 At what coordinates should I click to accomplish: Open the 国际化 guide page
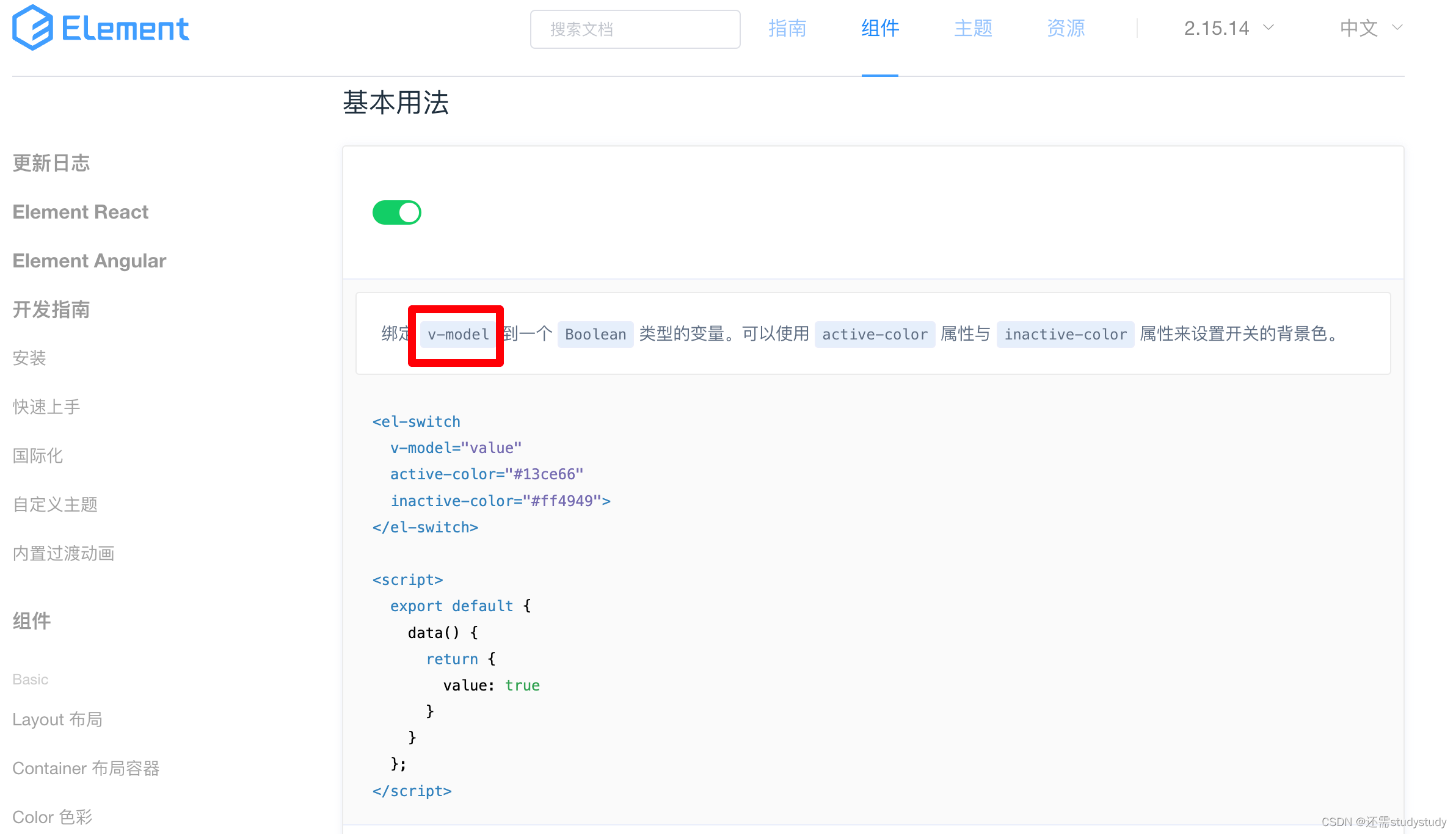pyautogui.click(x=38, y=456)
